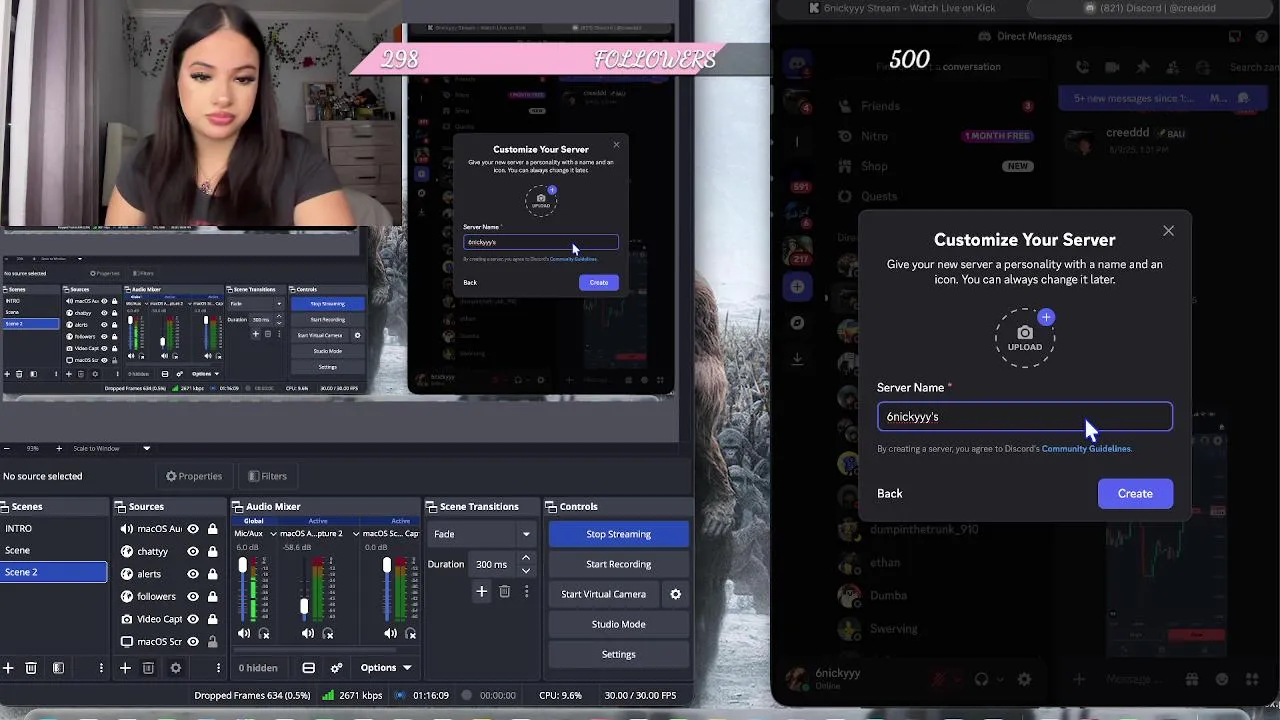Open transition properties three-dot menu

pos(526,592)
